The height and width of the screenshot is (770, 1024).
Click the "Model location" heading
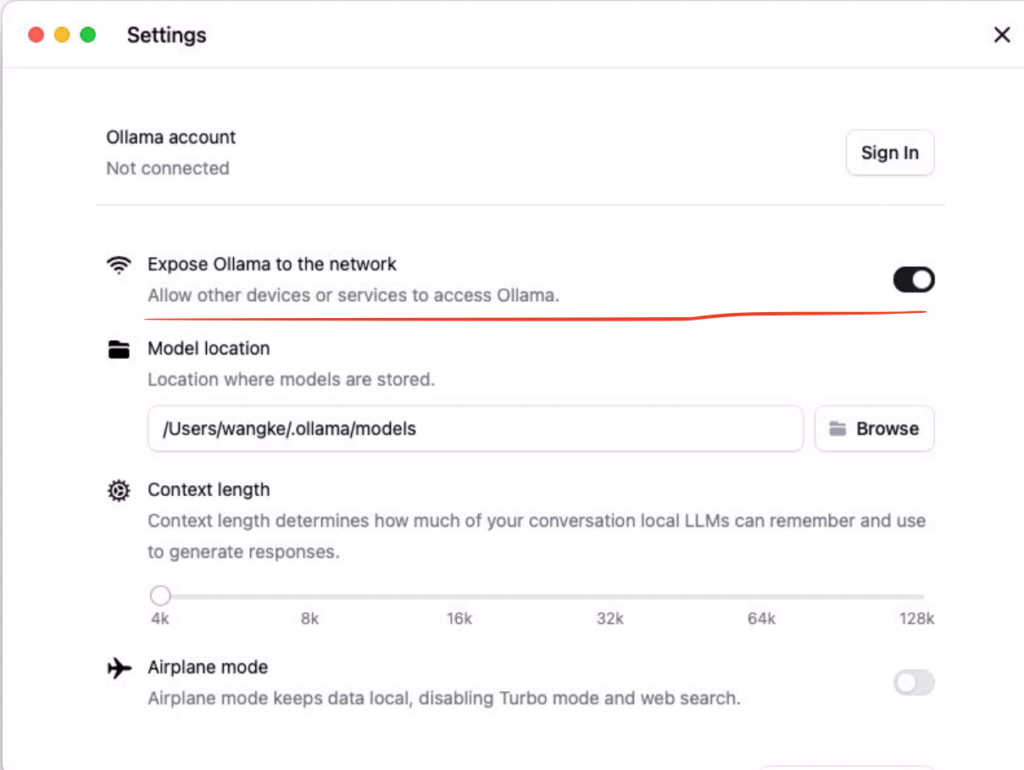[208, 348]
